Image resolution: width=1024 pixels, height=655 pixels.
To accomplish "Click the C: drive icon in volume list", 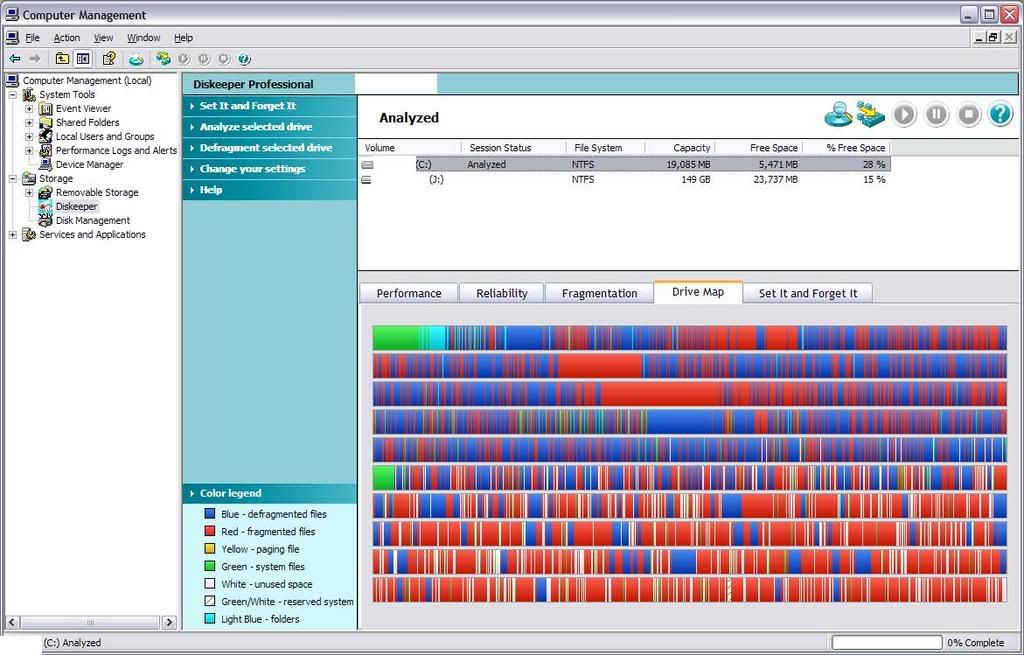I will point(367,165).
